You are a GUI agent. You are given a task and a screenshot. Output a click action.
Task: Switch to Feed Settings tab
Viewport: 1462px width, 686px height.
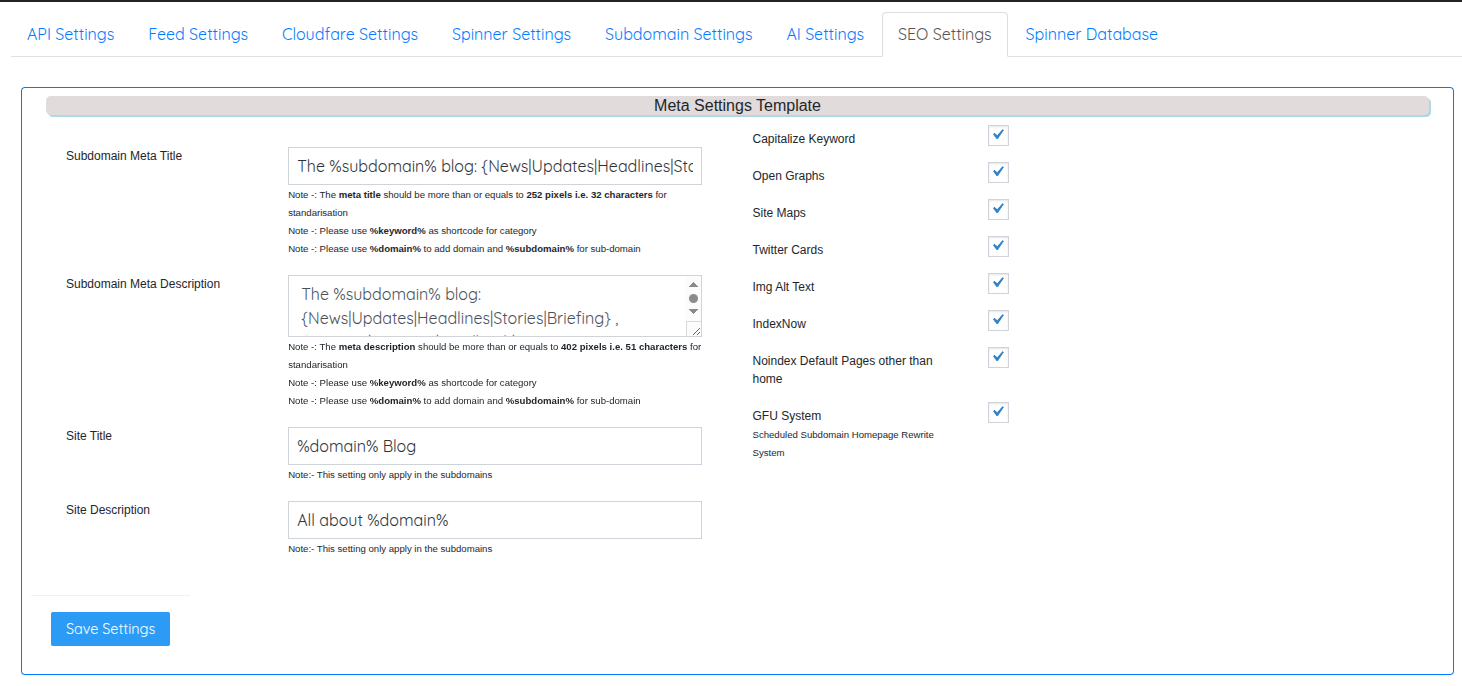198,34
